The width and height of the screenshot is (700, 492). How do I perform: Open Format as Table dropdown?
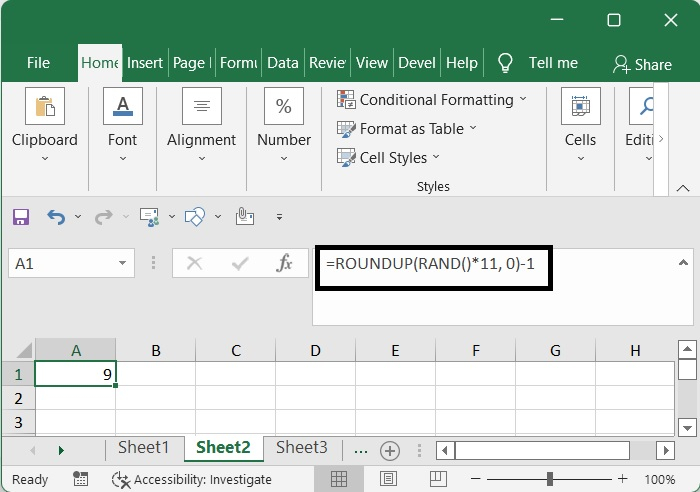click(x=407, y=129)
